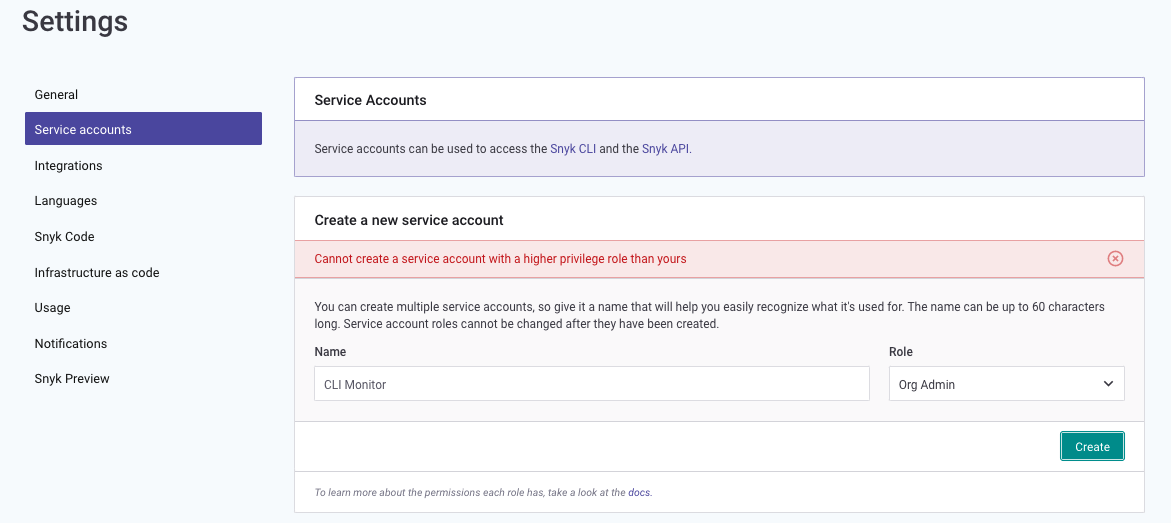Click the Role field label
Screen dimensions: 1171x523
click(901, 351)
